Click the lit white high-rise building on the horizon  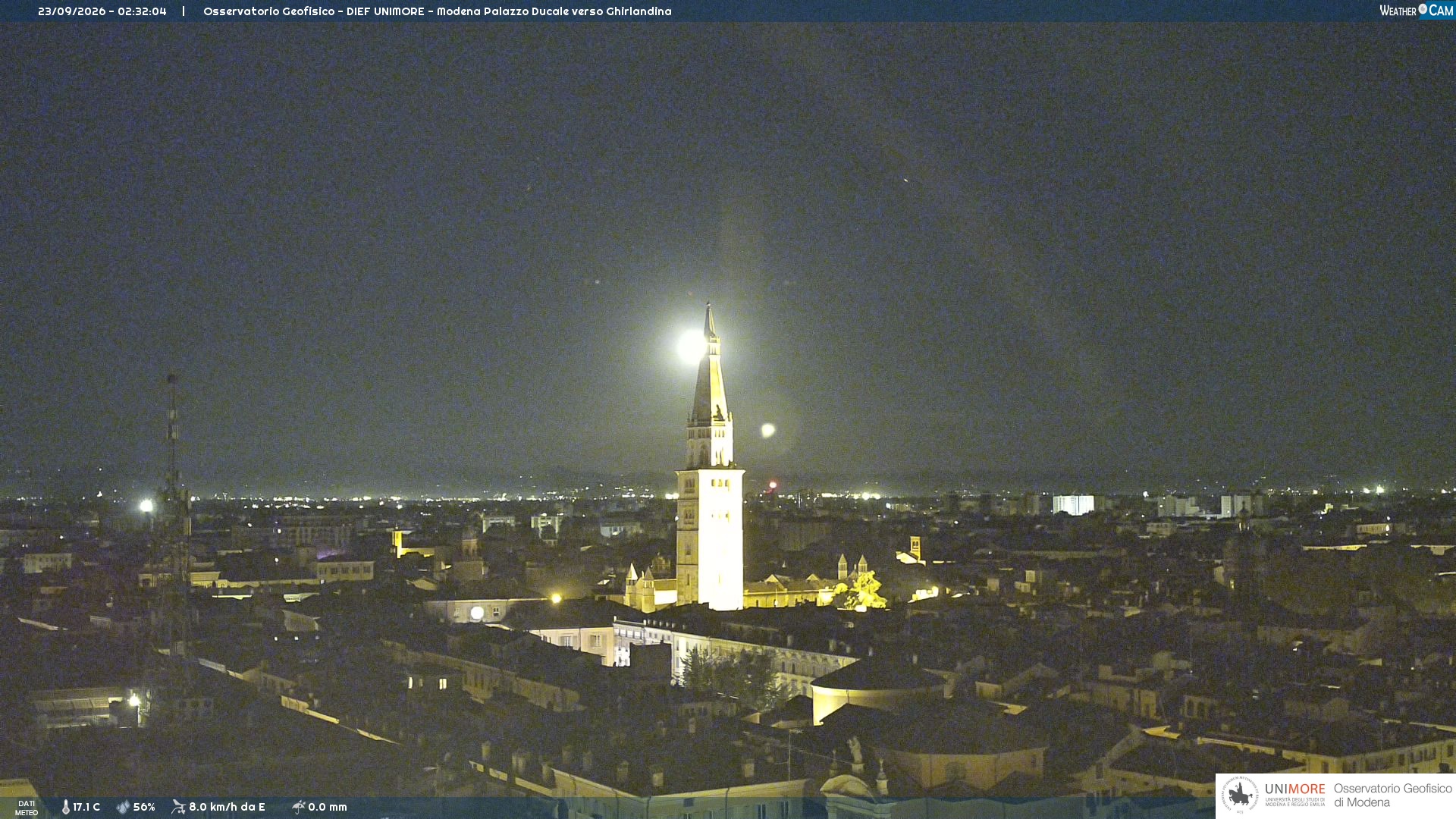[1073, 505]
